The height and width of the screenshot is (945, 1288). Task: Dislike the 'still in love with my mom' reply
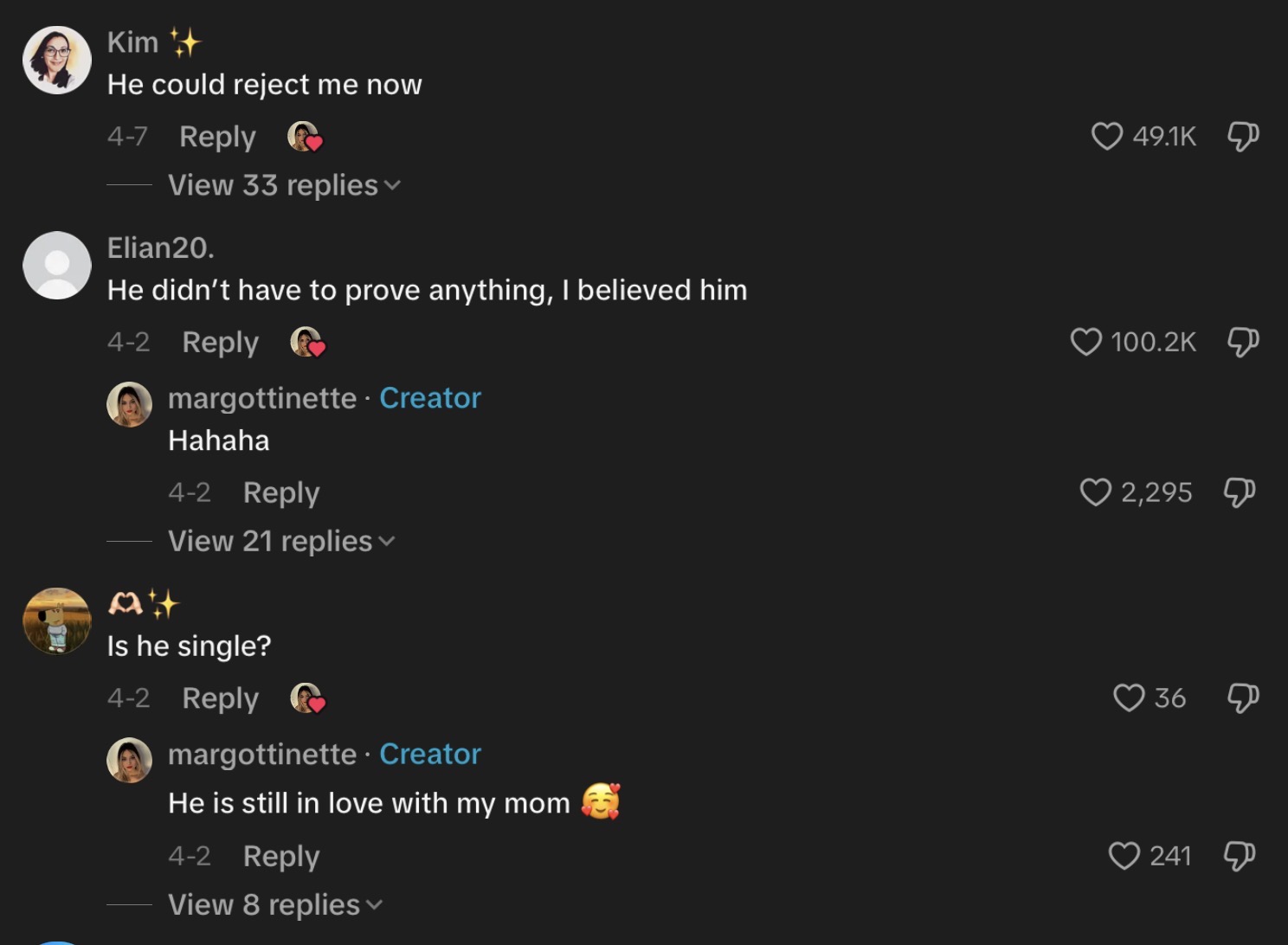(x=1240, y=856)
